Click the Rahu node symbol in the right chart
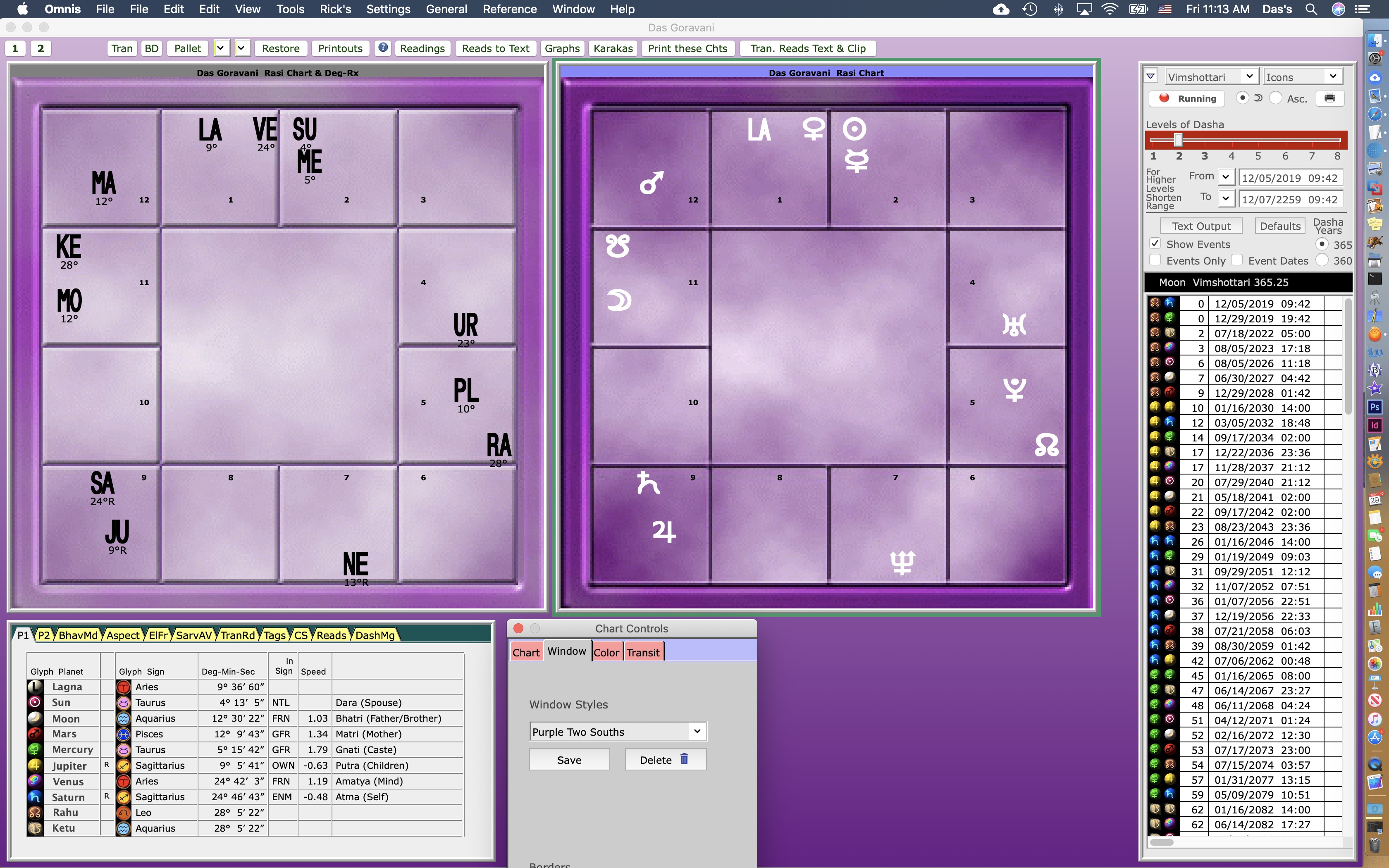 pos(1046,446)
